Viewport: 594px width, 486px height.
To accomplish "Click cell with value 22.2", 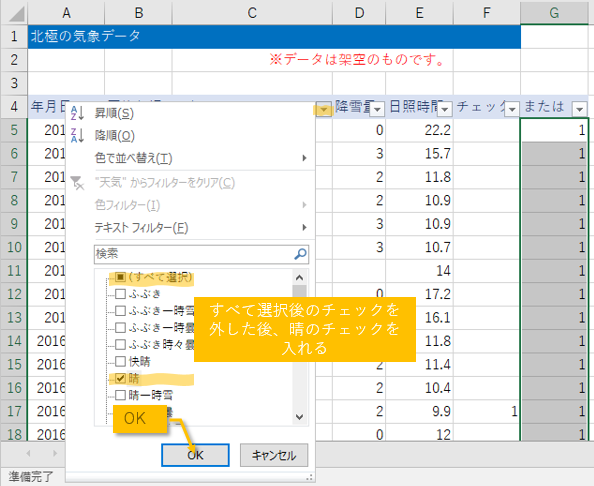I will click(x=419, y=130).
